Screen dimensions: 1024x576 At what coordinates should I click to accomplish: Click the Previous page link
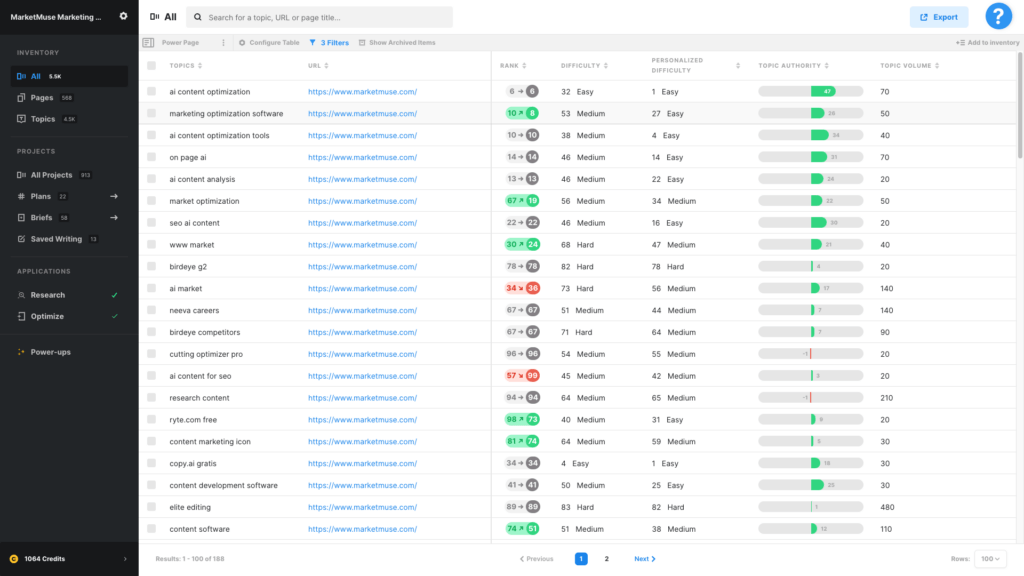coord(537,559)
